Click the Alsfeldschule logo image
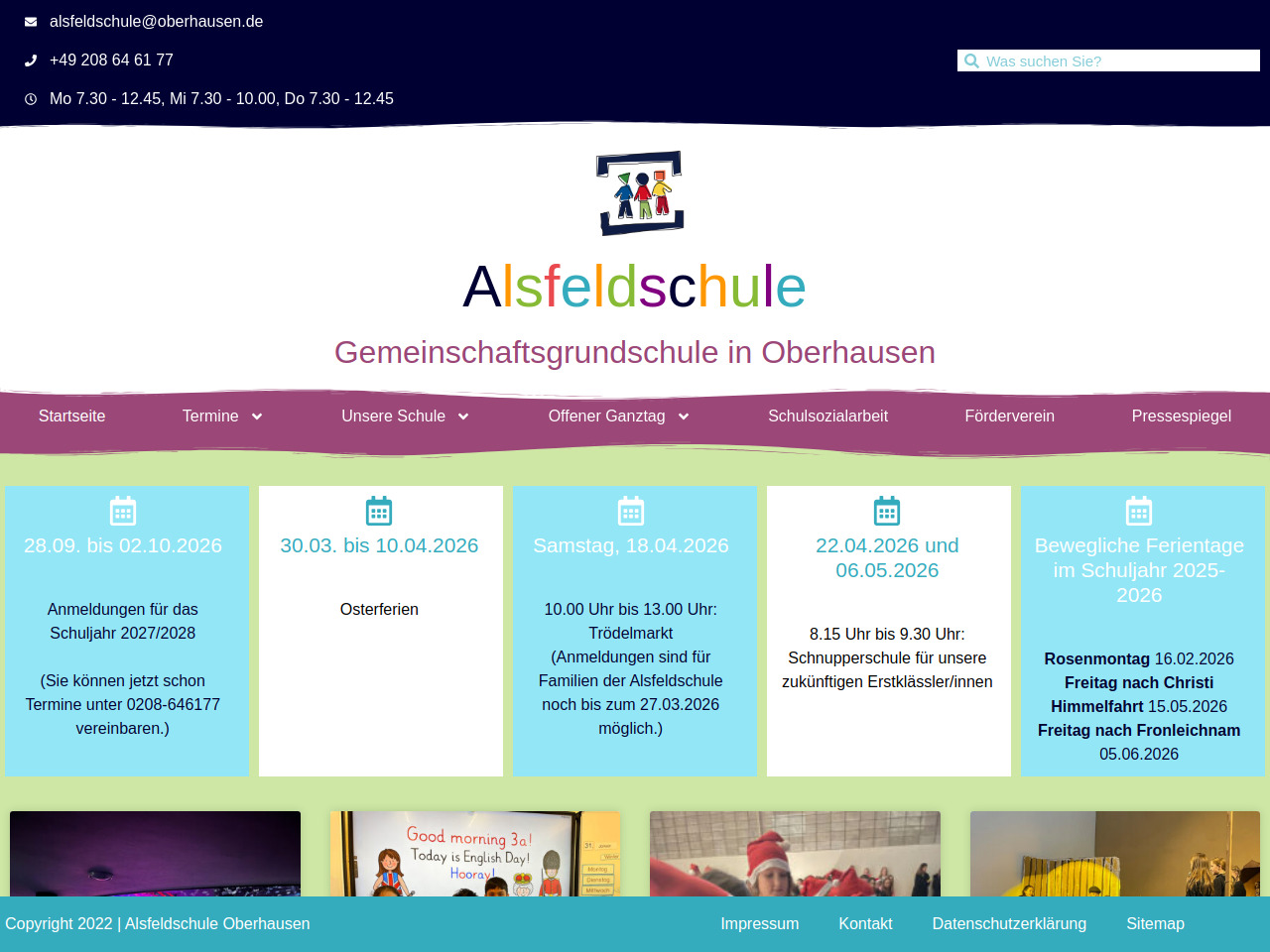The height and width of the screenshot is (952, 1270). [640, 193]
